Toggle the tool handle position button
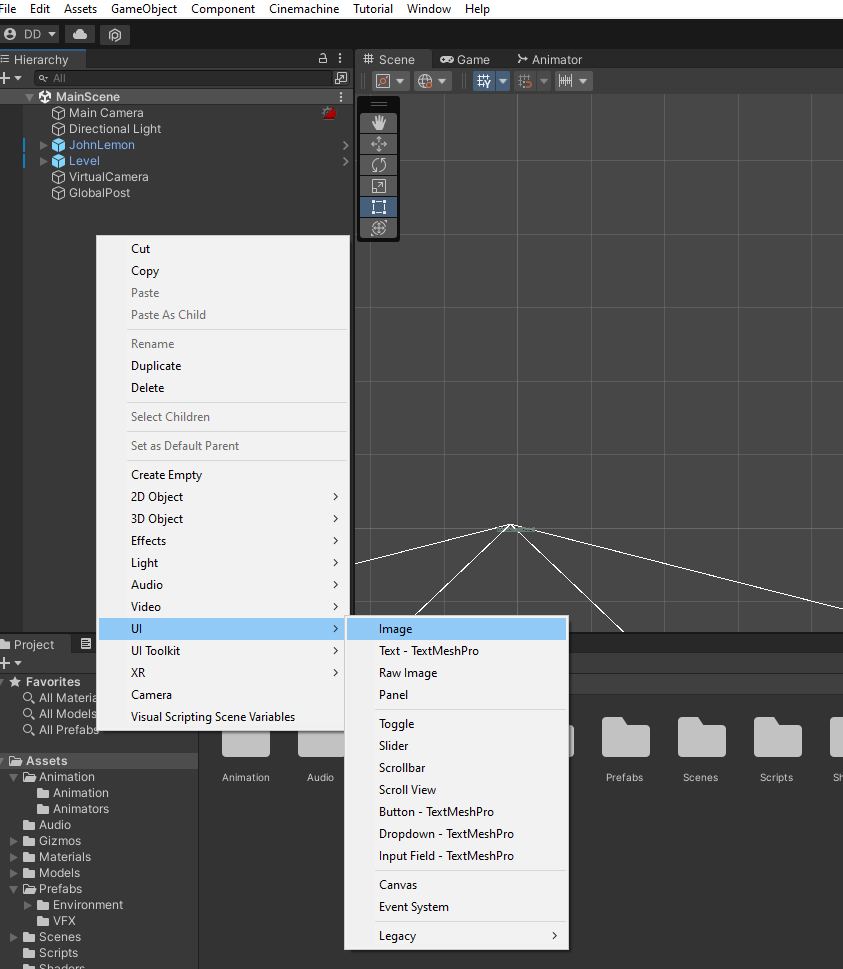This screenshot has width=843, height=969. click(x=383, y=81)
